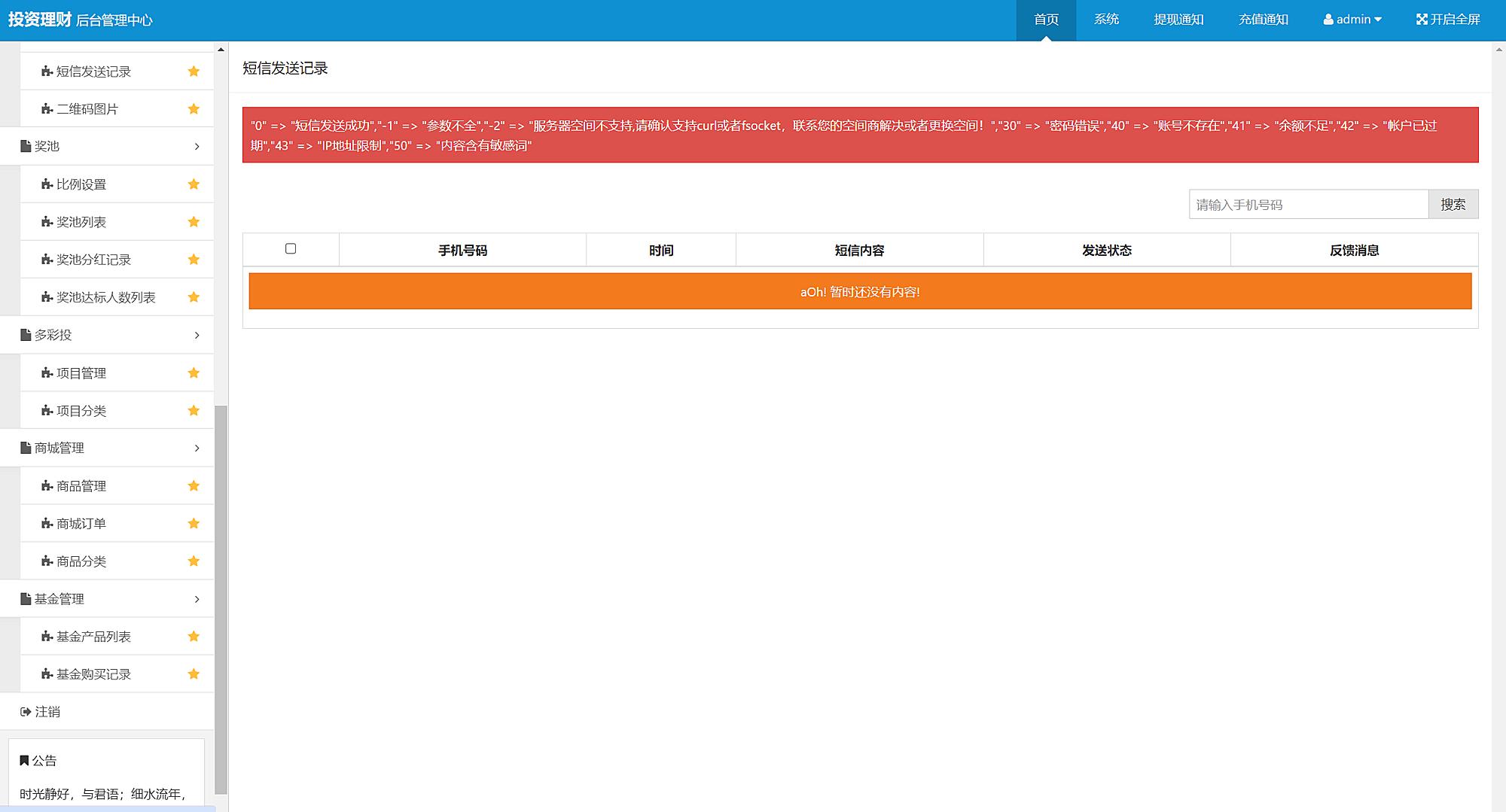Click the star icon beside 短信发送记录
Screen dimensions: 1506x812
[x=194, y=71]
